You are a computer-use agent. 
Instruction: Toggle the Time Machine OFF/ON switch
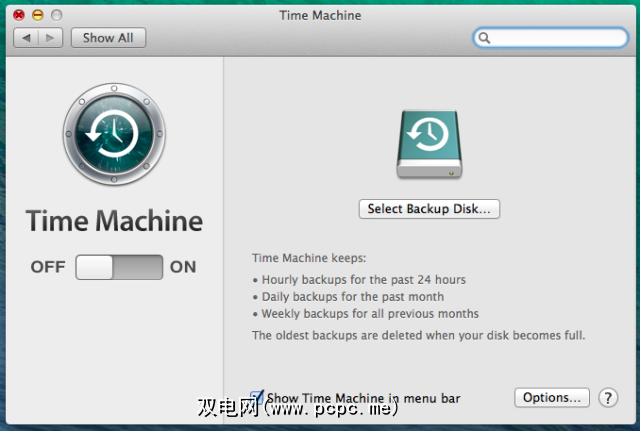coord(119,267)
